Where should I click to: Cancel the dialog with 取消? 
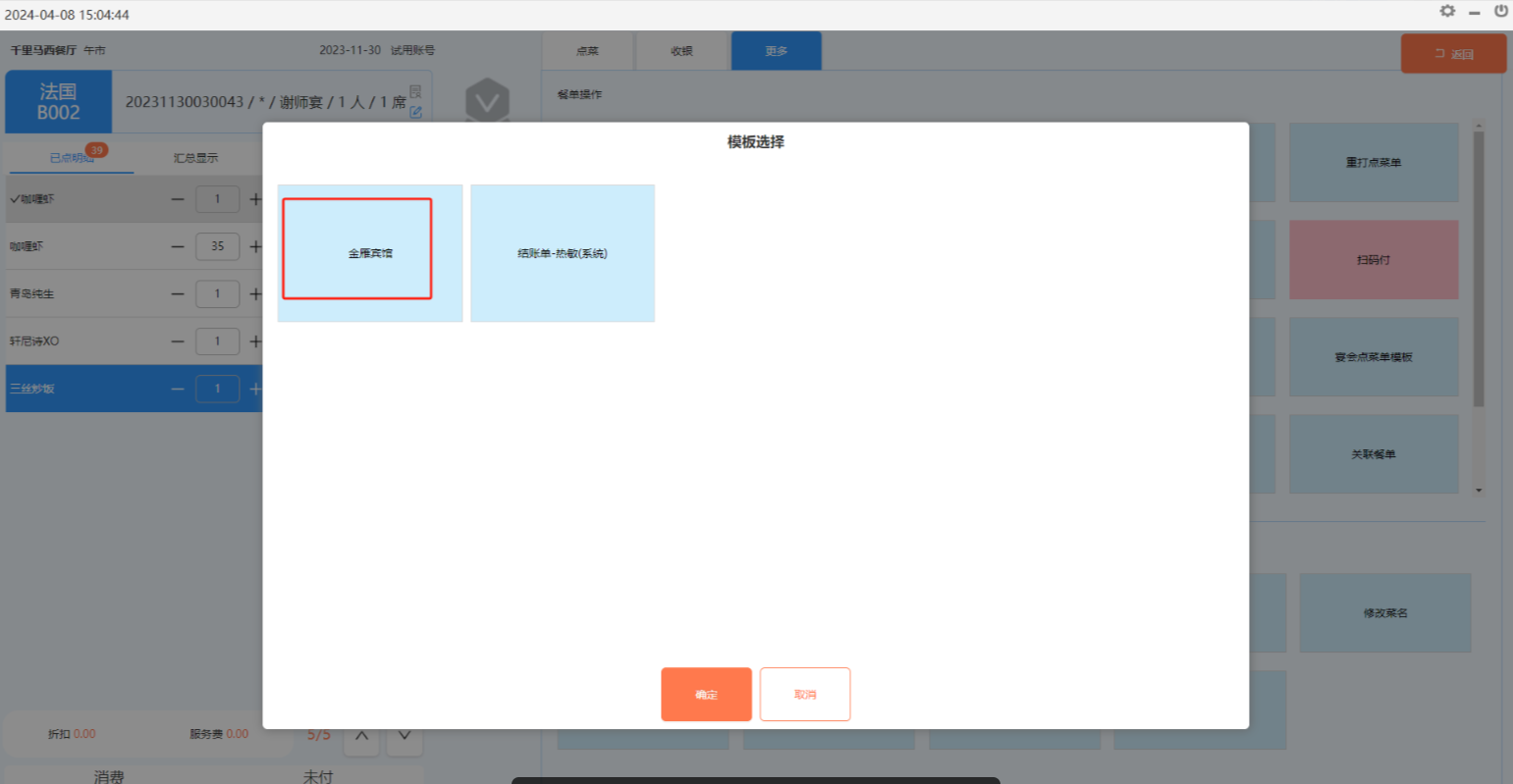pyautogui.click(x=804, y=694)
